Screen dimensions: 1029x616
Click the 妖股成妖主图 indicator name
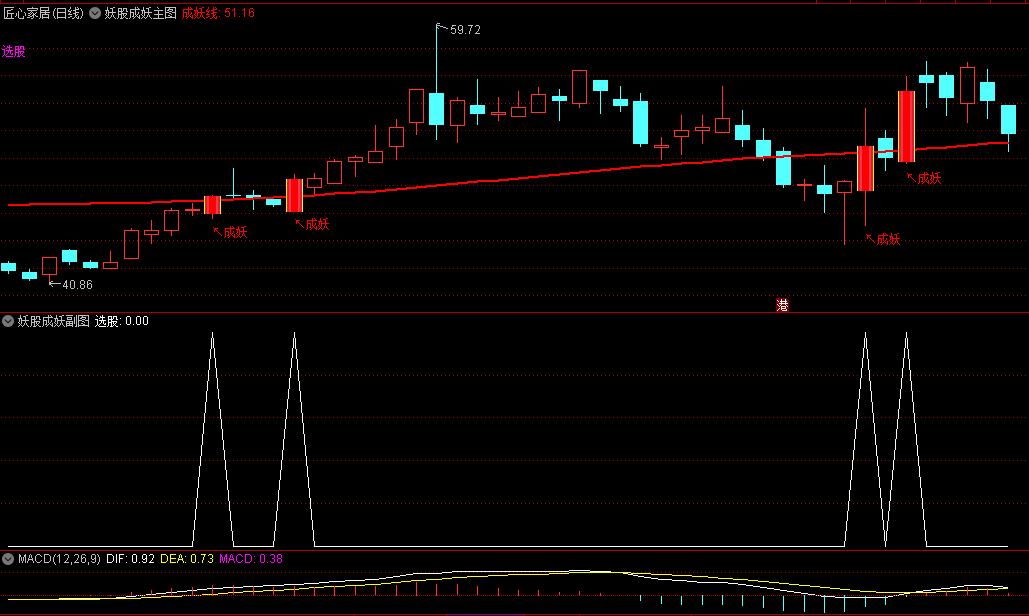(140, 13)
